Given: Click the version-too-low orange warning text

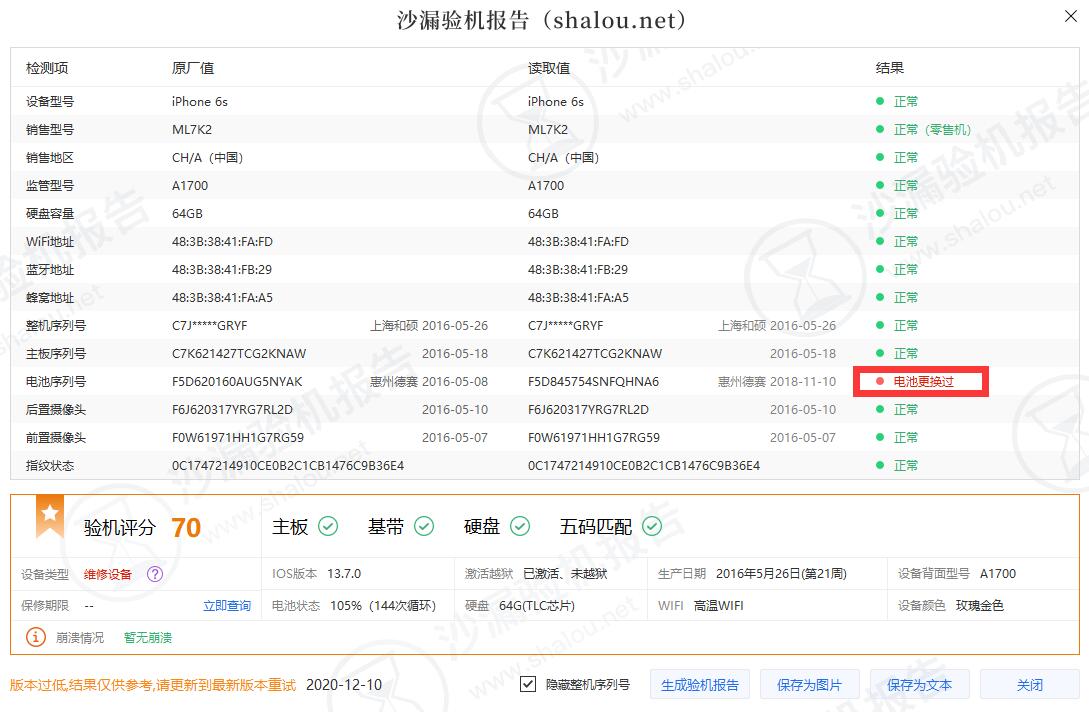Looking at the screenshot, I should (153, 685).
